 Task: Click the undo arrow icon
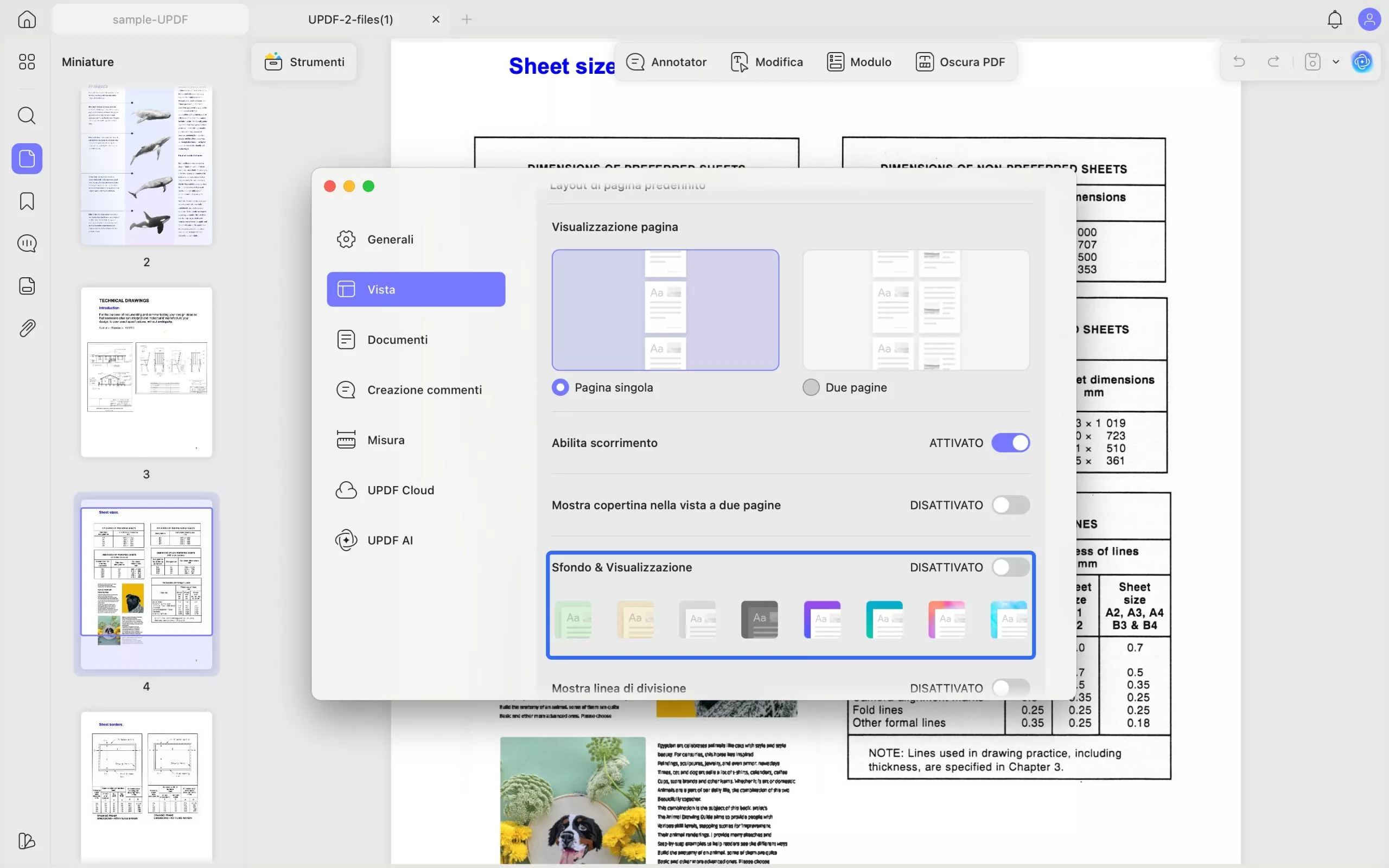(x=1239, y=61)
